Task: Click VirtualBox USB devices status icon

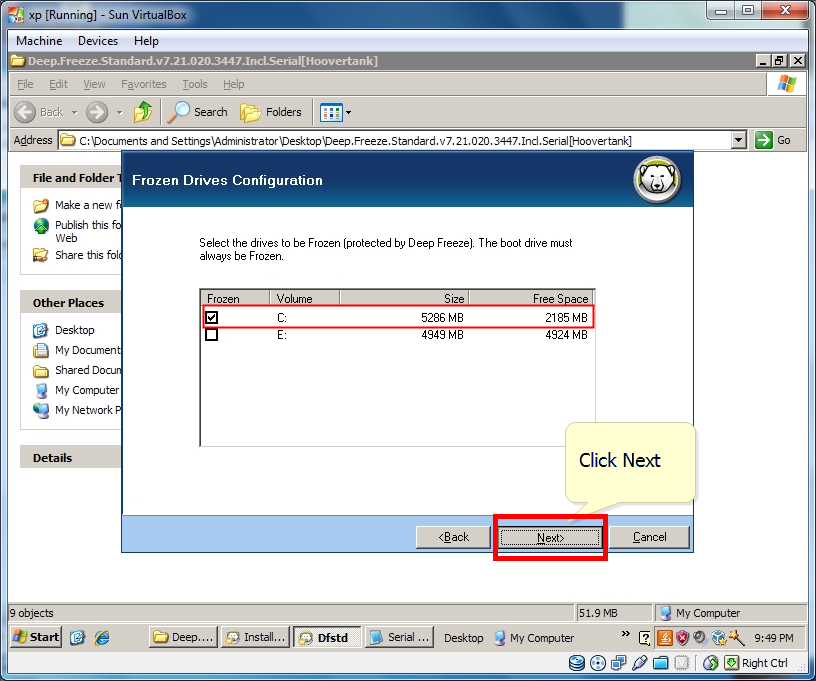Action: coord(640,663)
